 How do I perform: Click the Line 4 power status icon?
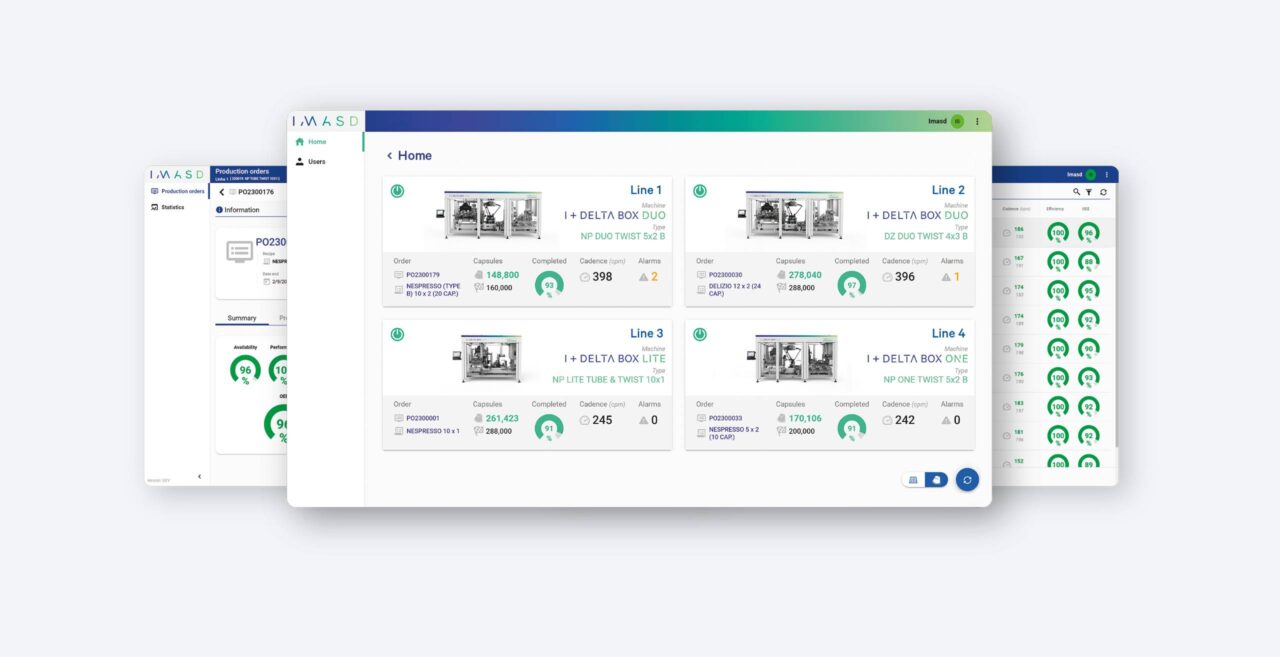click(x=700, y=334)
